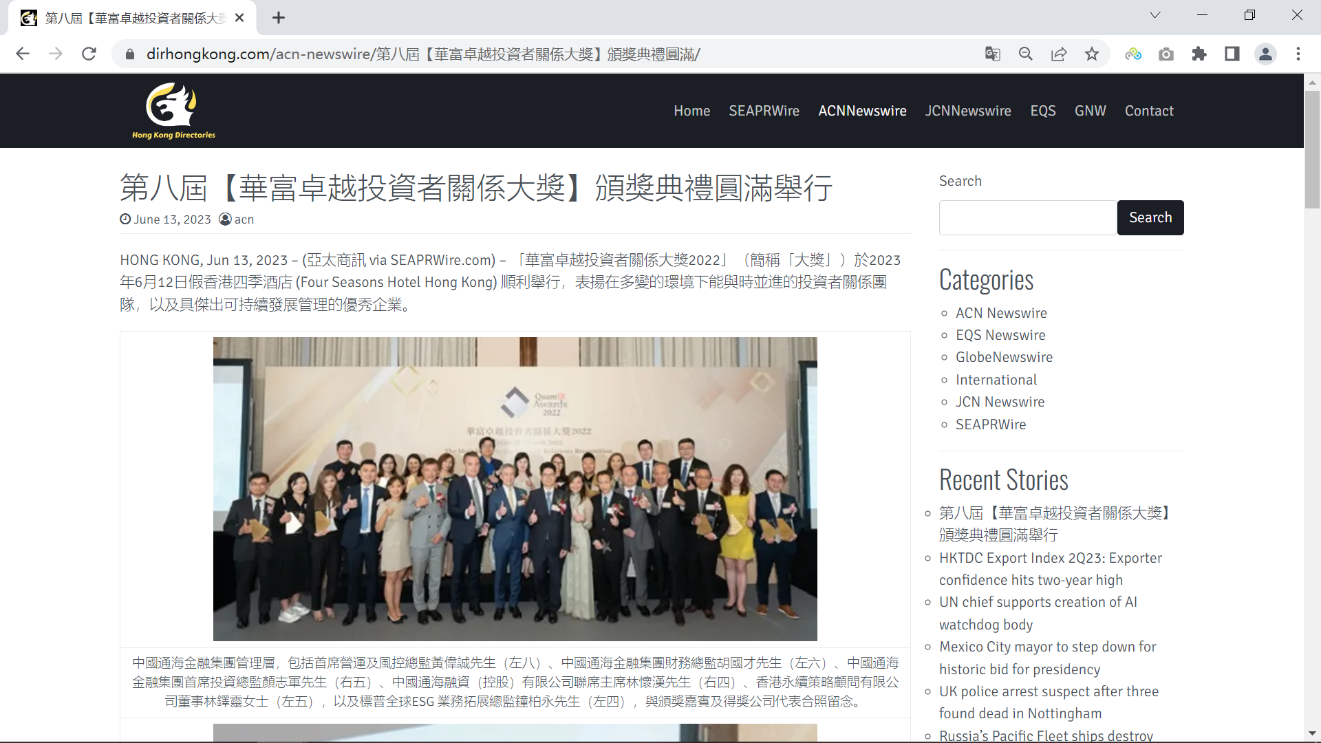The width and height of the screenshot is (1321, 743).
Task: Click the Search label above the field
Action: coord(960,181)
